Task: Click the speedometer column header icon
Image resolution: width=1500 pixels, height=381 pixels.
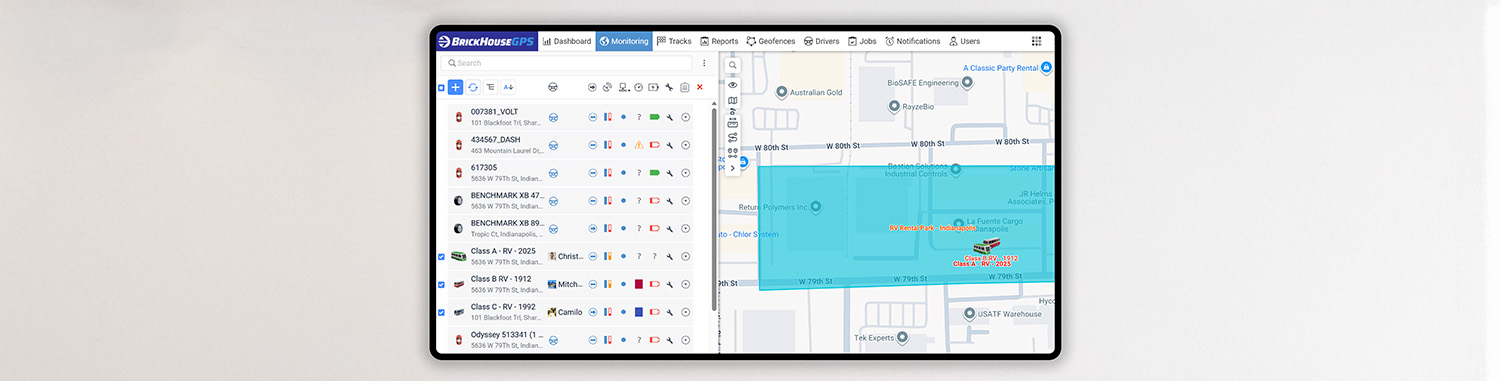Action: (x=639, y=88)
